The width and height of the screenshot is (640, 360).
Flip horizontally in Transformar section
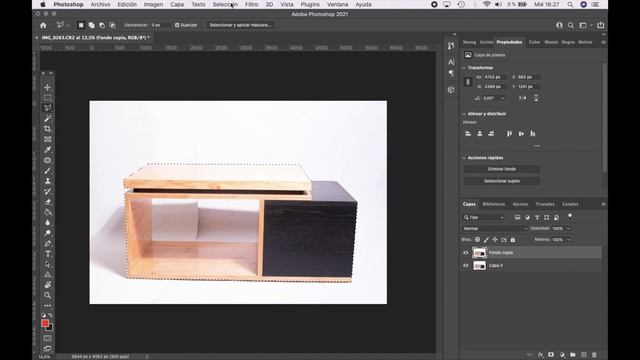click(522, 98)
